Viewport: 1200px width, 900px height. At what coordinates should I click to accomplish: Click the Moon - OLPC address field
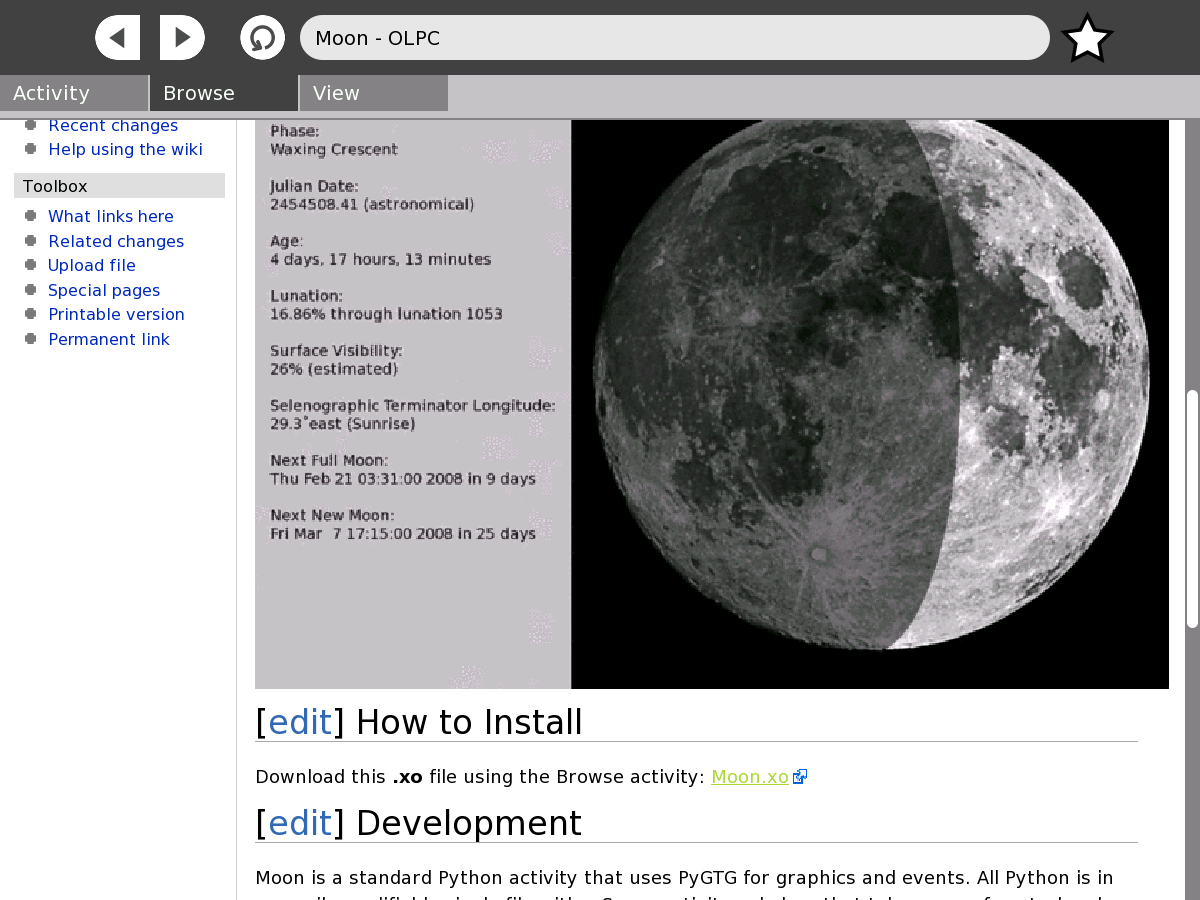674,38
